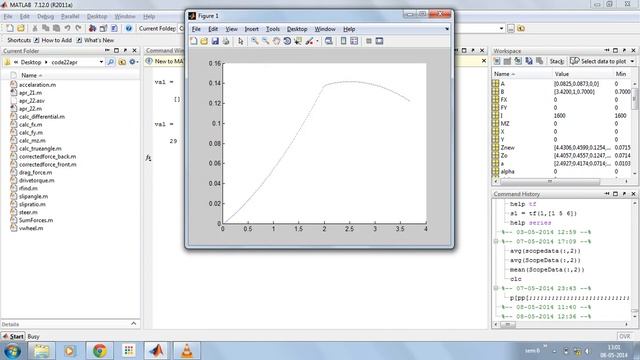Click Workspace horizontal scrollbar
Viewport: 640px width, 360px height.
coord(550,181)
